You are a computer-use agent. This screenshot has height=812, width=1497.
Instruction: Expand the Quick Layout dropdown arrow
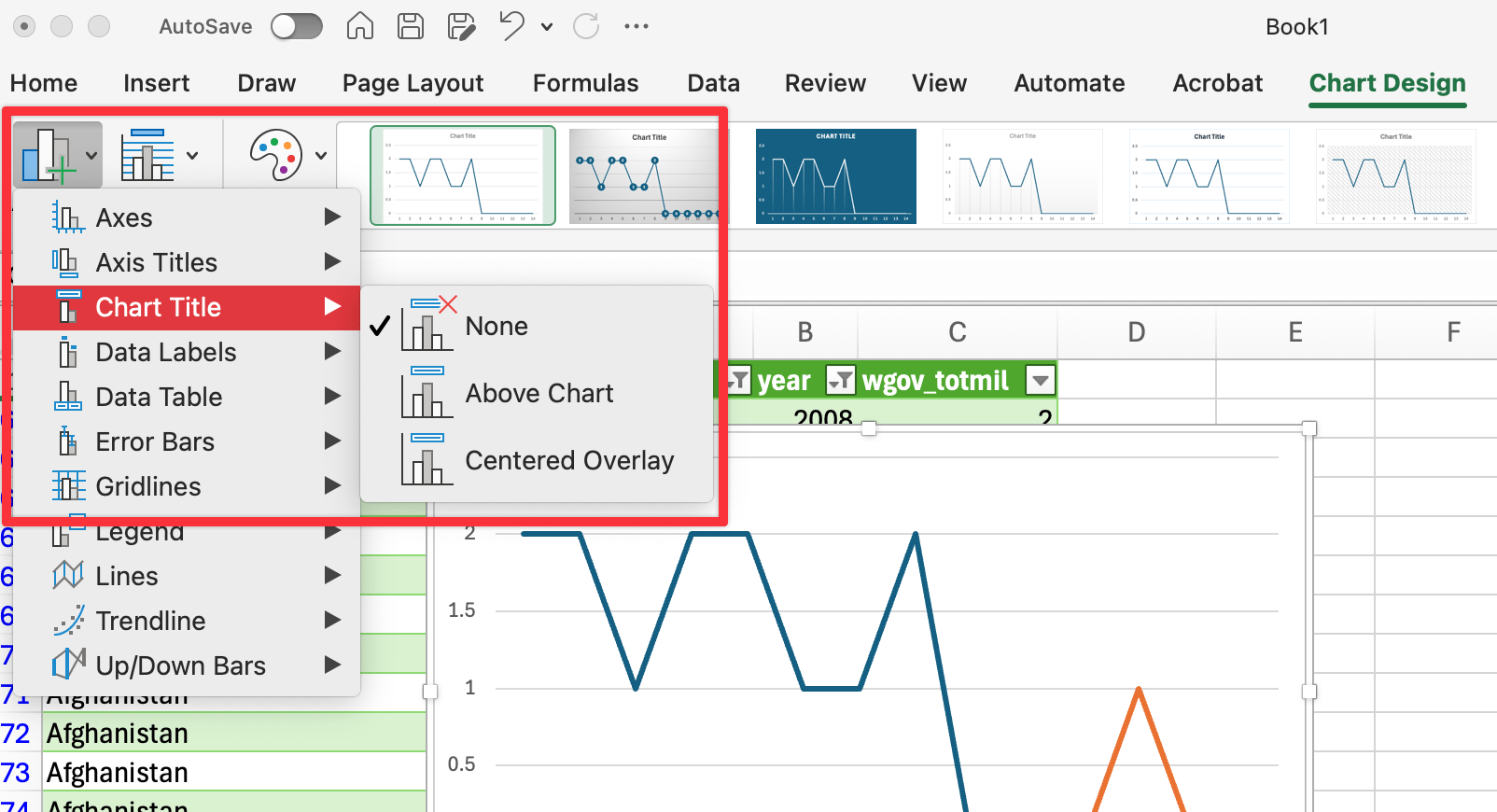(192, 156)
